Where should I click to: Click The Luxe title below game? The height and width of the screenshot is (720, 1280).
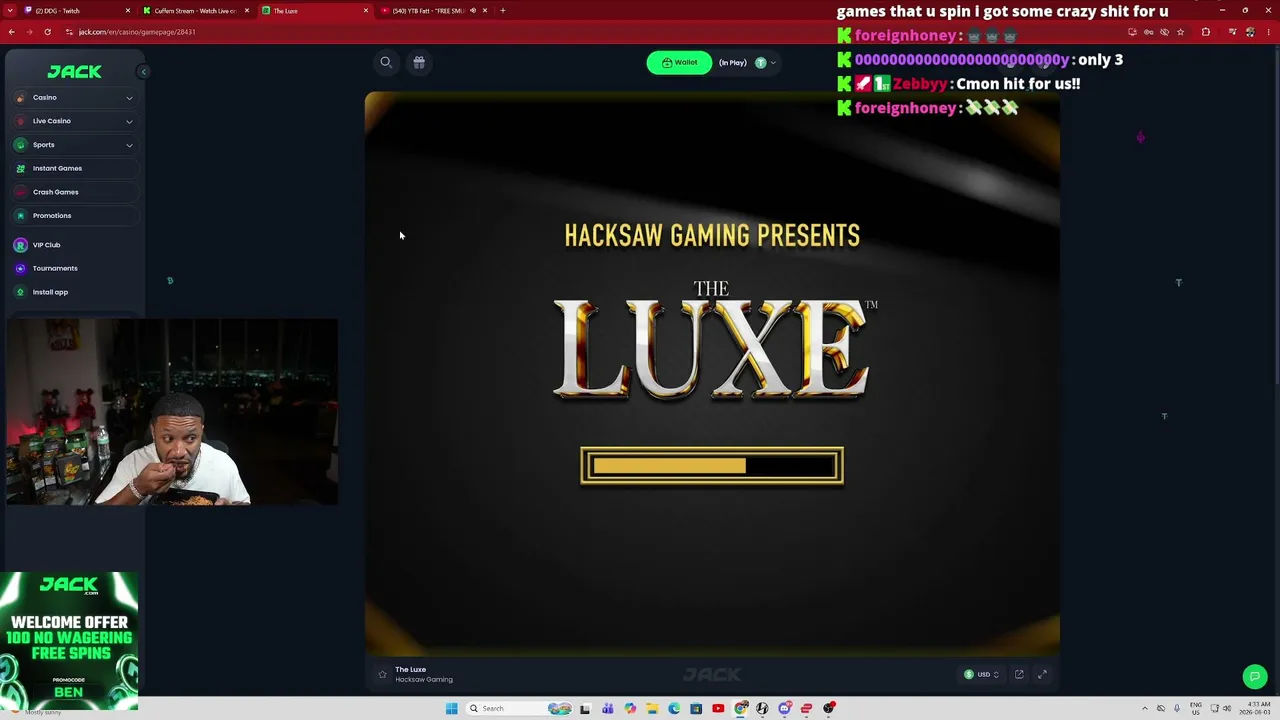(410, 670)
